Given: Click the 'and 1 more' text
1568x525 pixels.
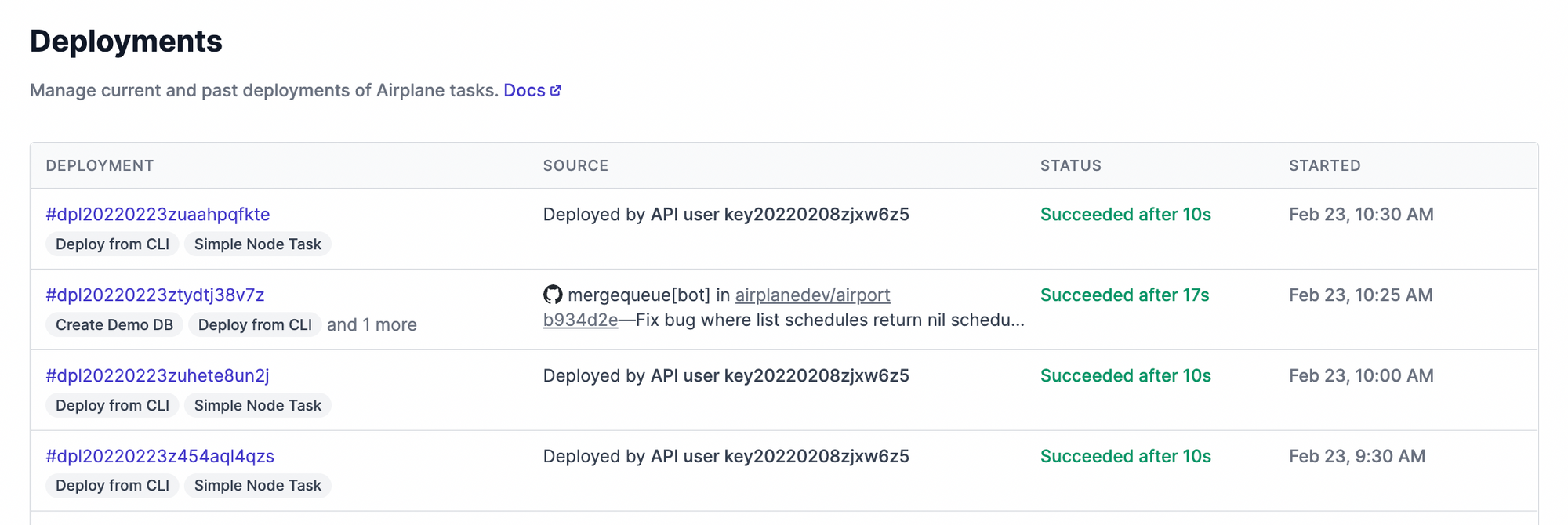Looking at the screenshot, I should [x=372, y=324].
